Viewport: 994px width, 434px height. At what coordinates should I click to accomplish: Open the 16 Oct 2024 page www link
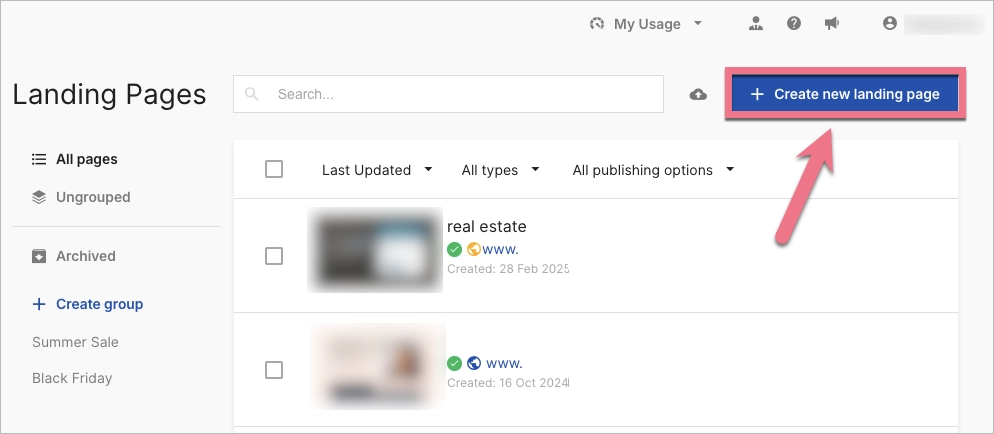tap(504, 363)
